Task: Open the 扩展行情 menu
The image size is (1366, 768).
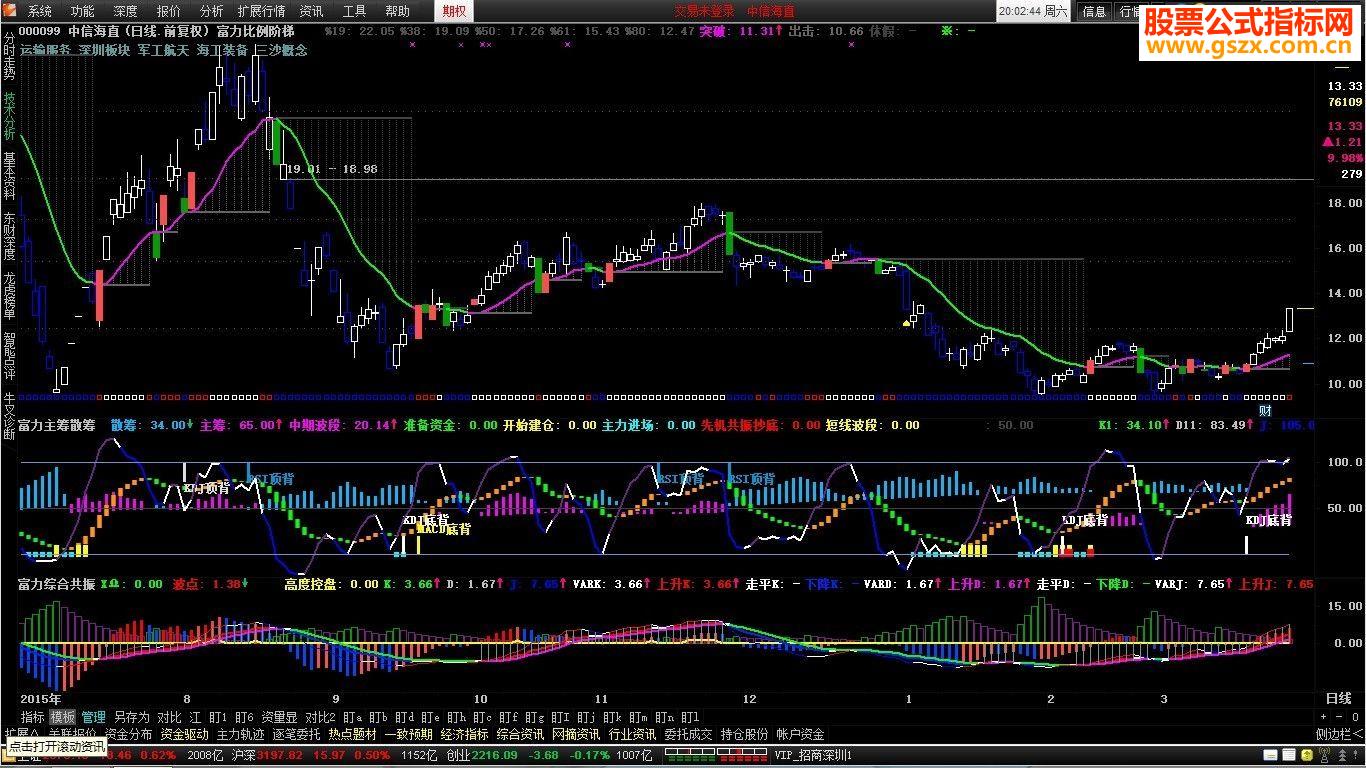Action: pos(262,11)
